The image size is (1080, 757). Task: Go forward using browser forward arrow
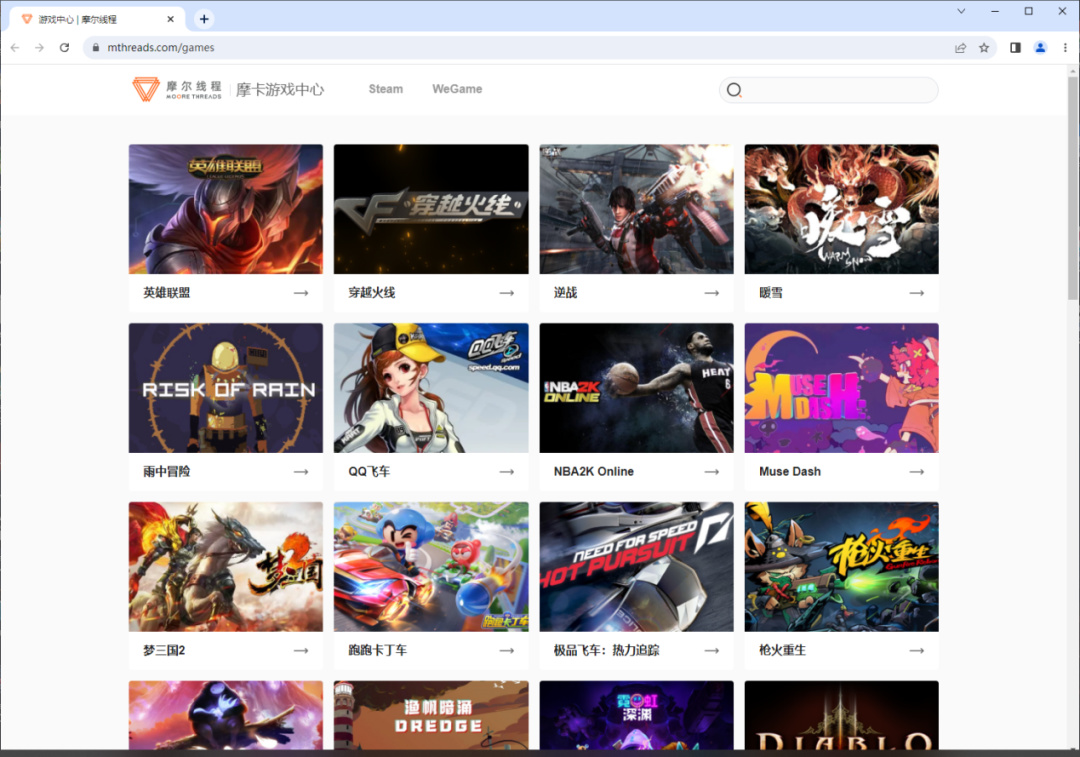click(39, 48)
